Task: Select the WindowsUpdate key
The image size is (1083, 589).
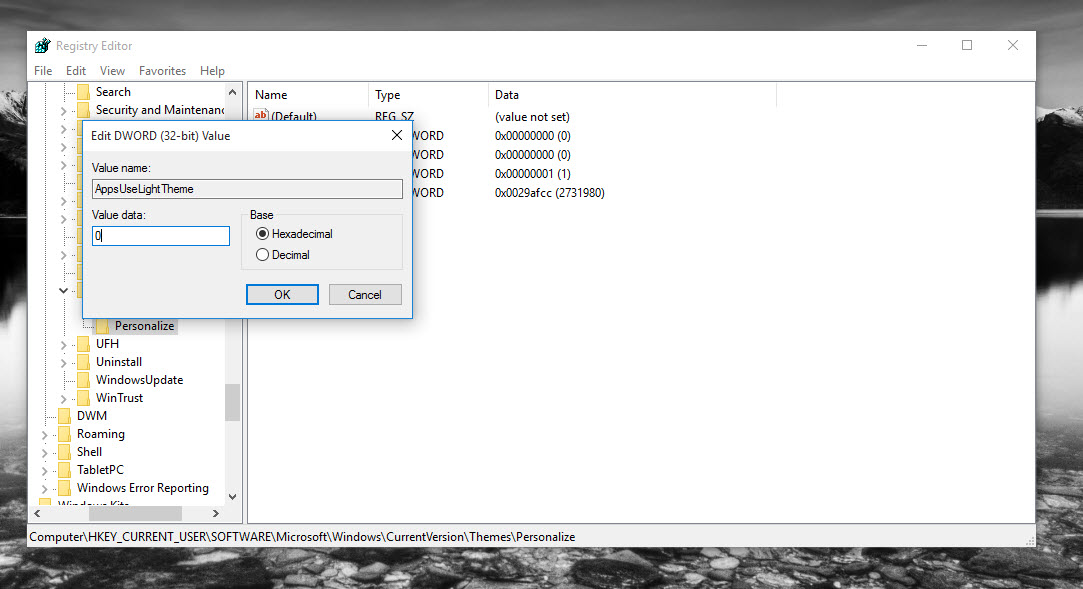Action: [140, 380]
